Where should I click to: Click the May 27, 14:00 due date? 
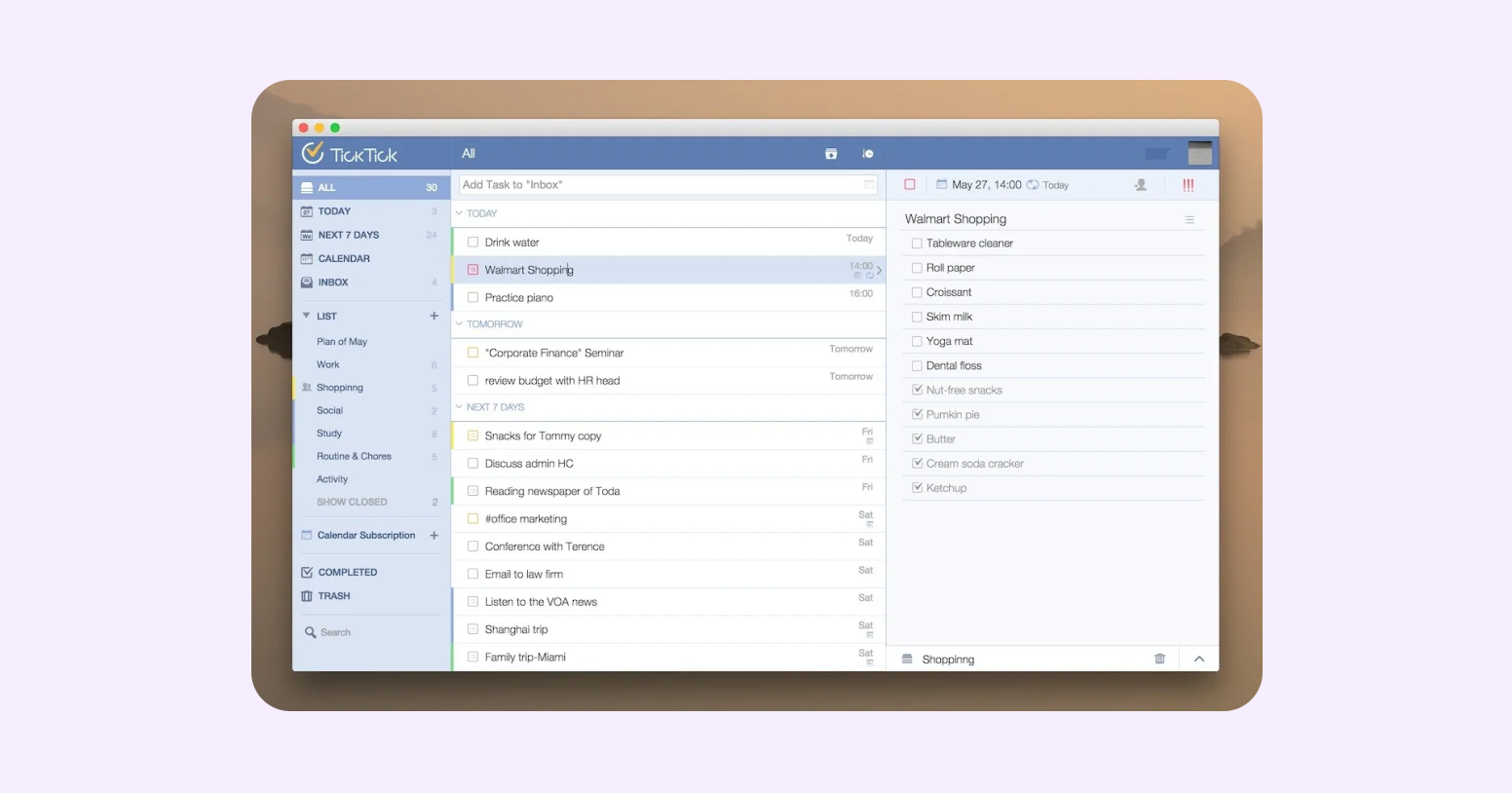click(986, 184)
